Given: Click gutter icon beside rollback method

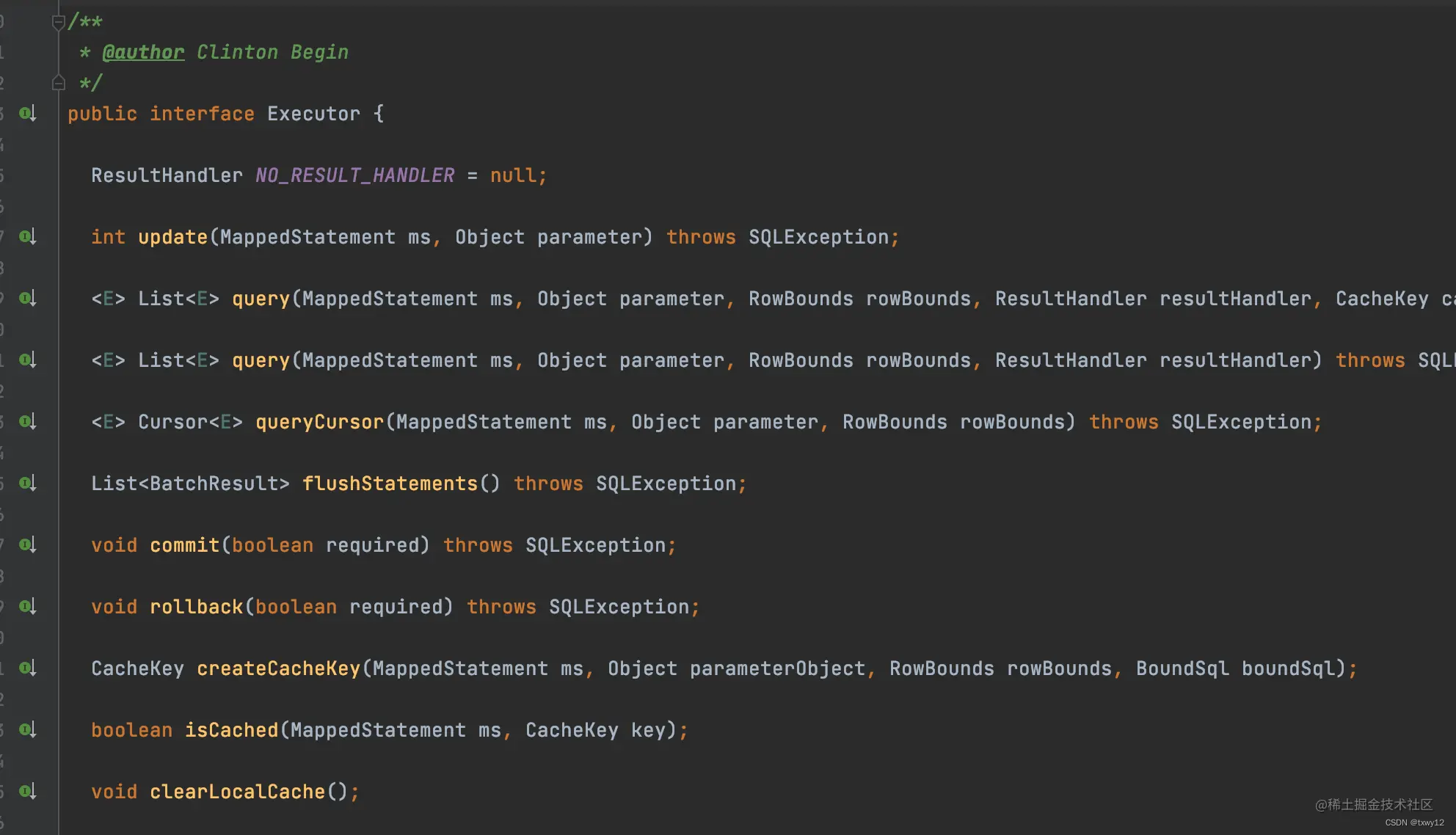Looking at the screenshot, I should (x=28, y=607).
